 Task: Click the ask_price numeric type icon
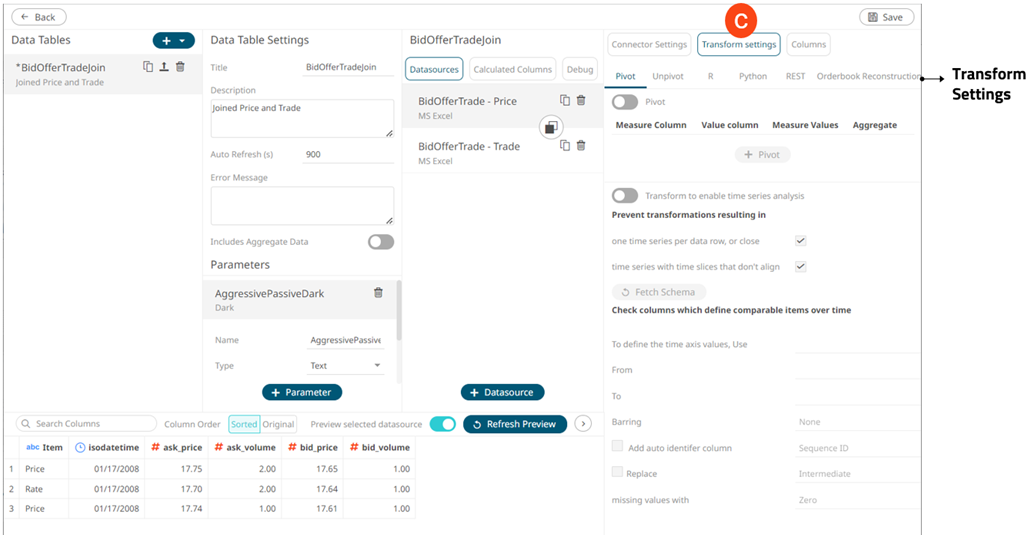[x=155, y=447]
